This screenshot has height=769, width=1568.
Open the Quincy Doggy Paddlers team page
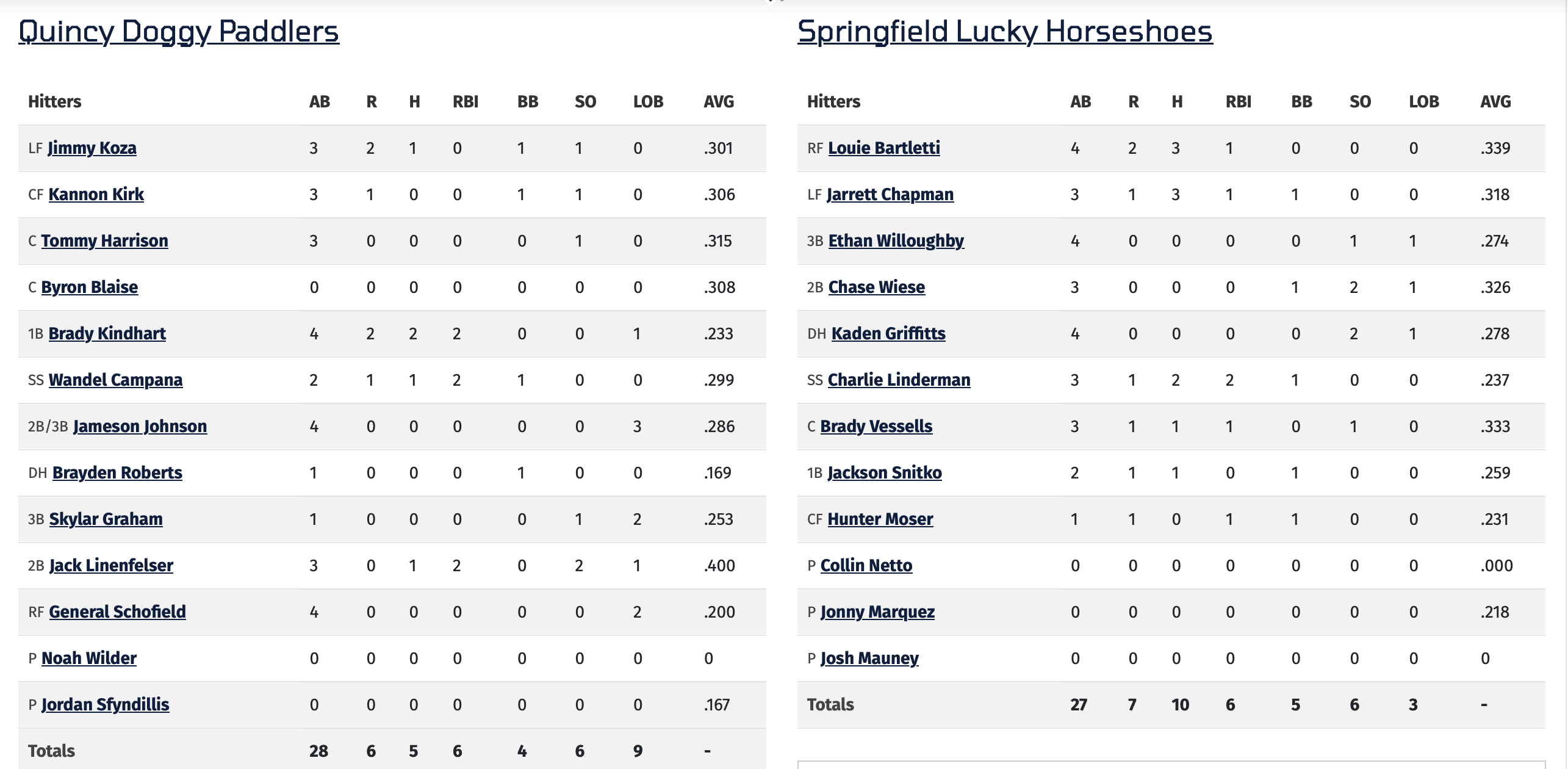tap(179, 32)
